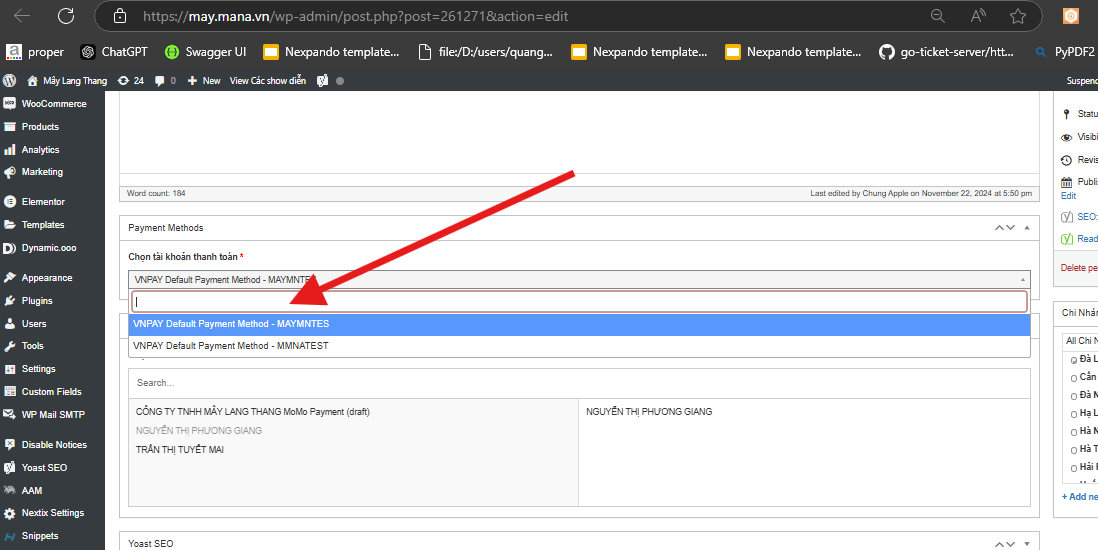Click the browser refresh icon
The image size is (1098, 550).
coord(66,16)
